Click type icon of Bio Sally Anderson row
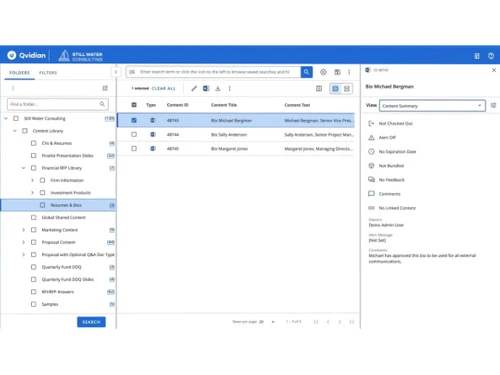500x375 pixels. tap(152, 135)
